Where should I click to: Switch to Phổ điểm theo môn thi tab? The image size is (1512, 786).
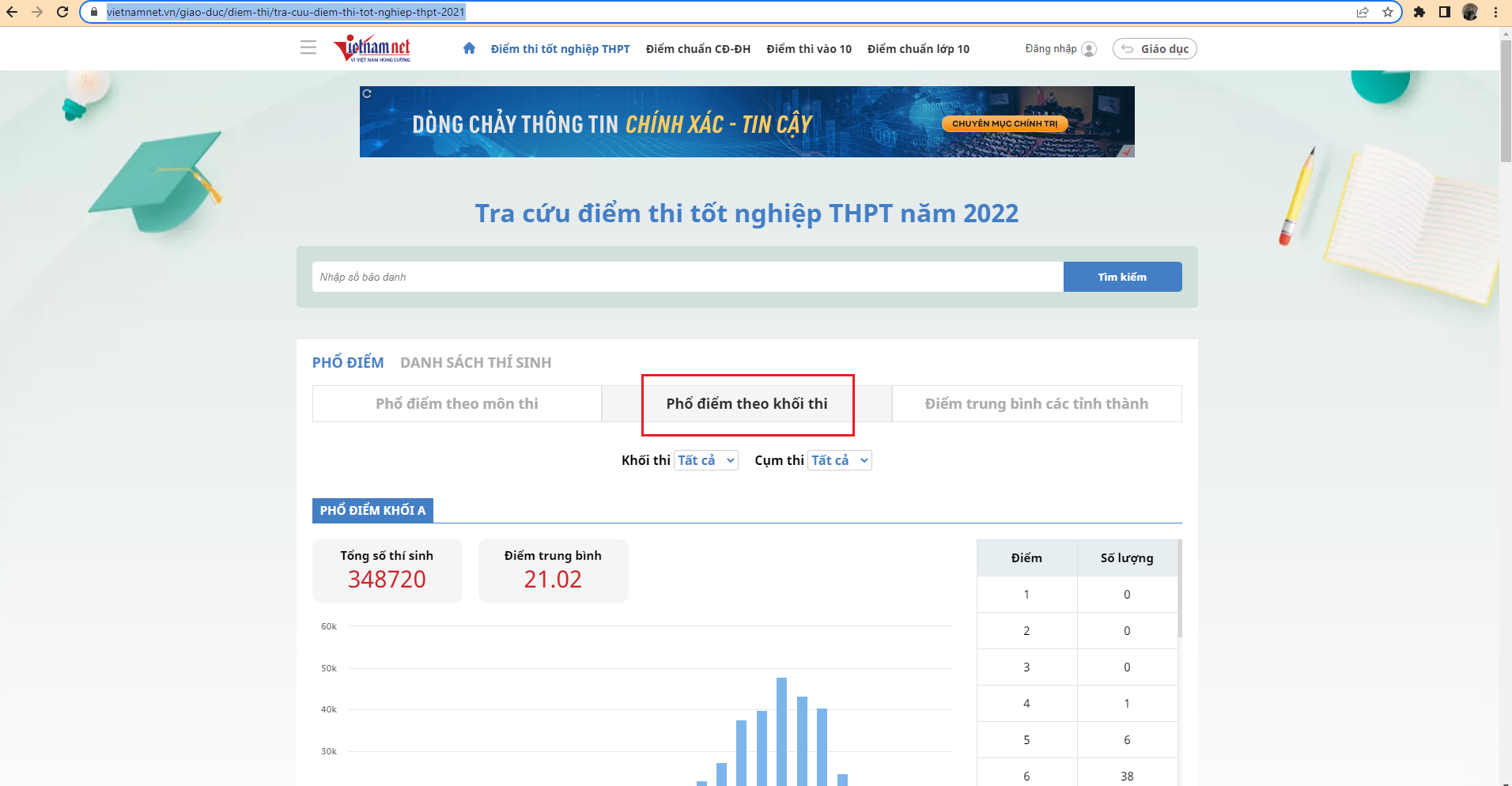(x=456, y=403)
